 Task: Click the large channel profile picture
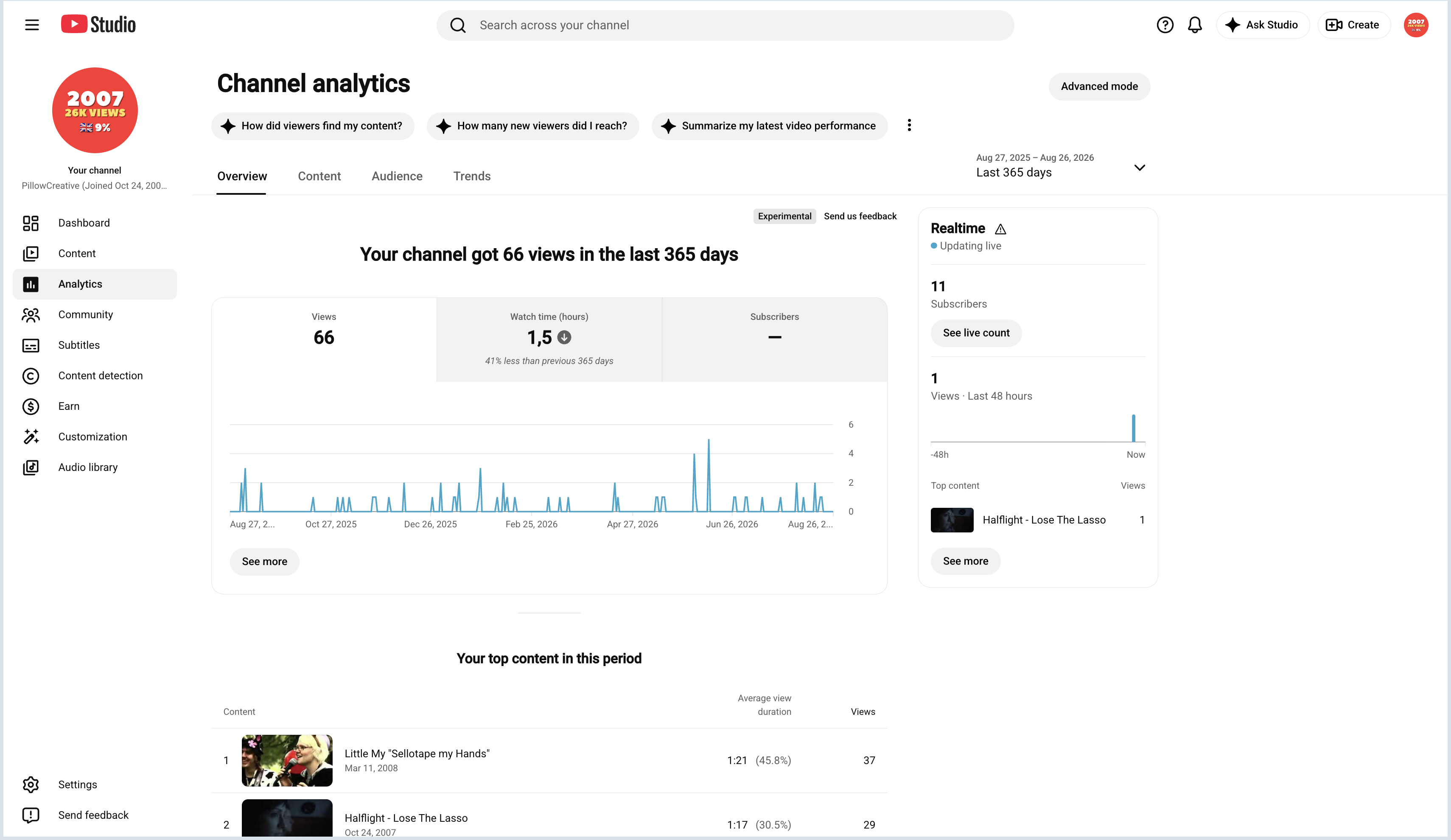(x=95, y=110)
